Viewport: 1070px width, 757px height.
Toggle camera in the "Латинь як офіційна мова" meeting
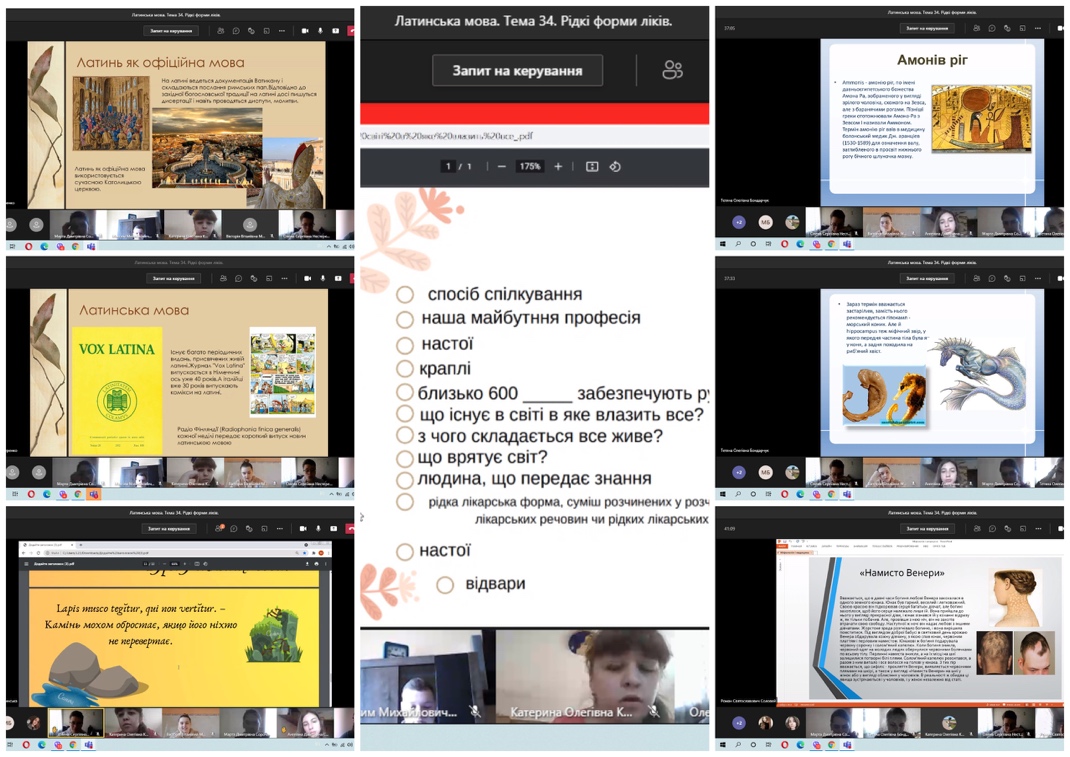point(305,31)
